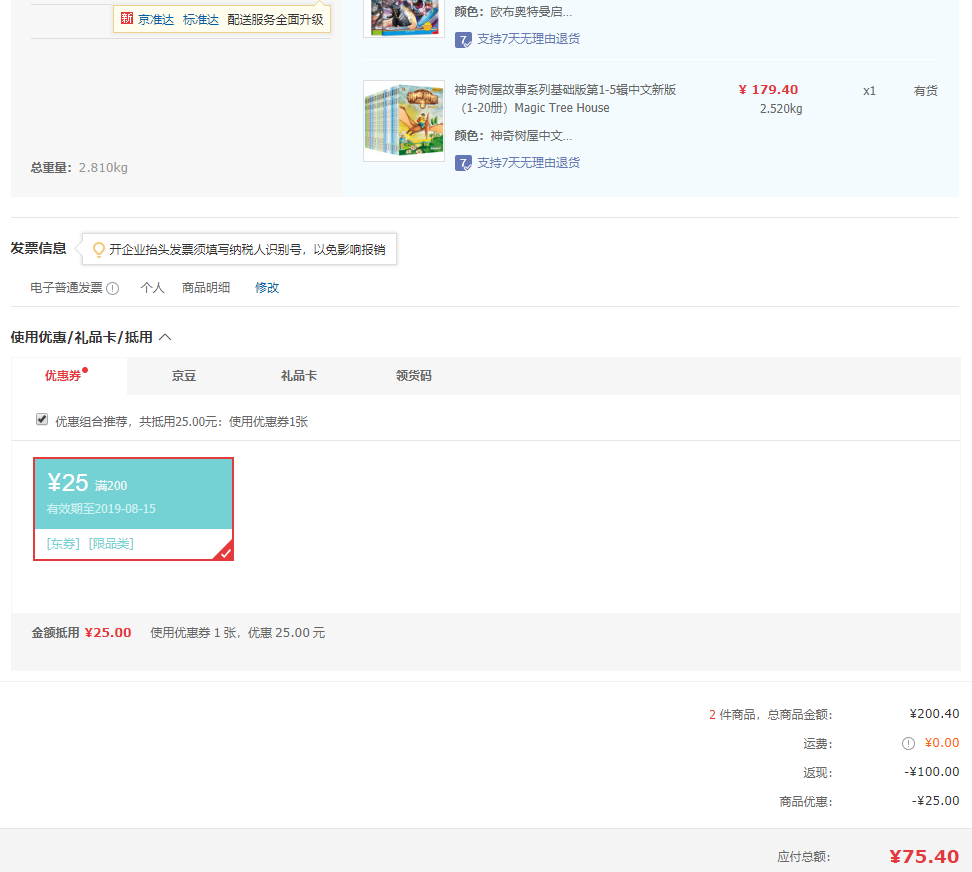Click 使用优惠券 1 张，优惠 25.00 元 summary
Screen dimensions: 972x872
237,633
